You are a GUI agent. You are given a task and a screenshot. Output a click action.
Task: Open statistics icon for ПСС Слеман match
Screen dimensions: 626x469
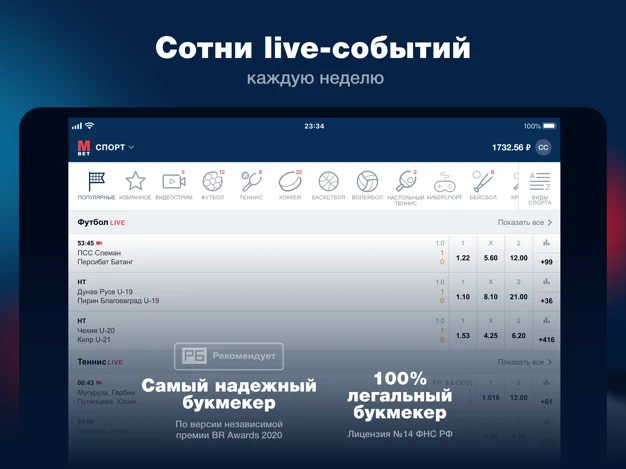546,243
